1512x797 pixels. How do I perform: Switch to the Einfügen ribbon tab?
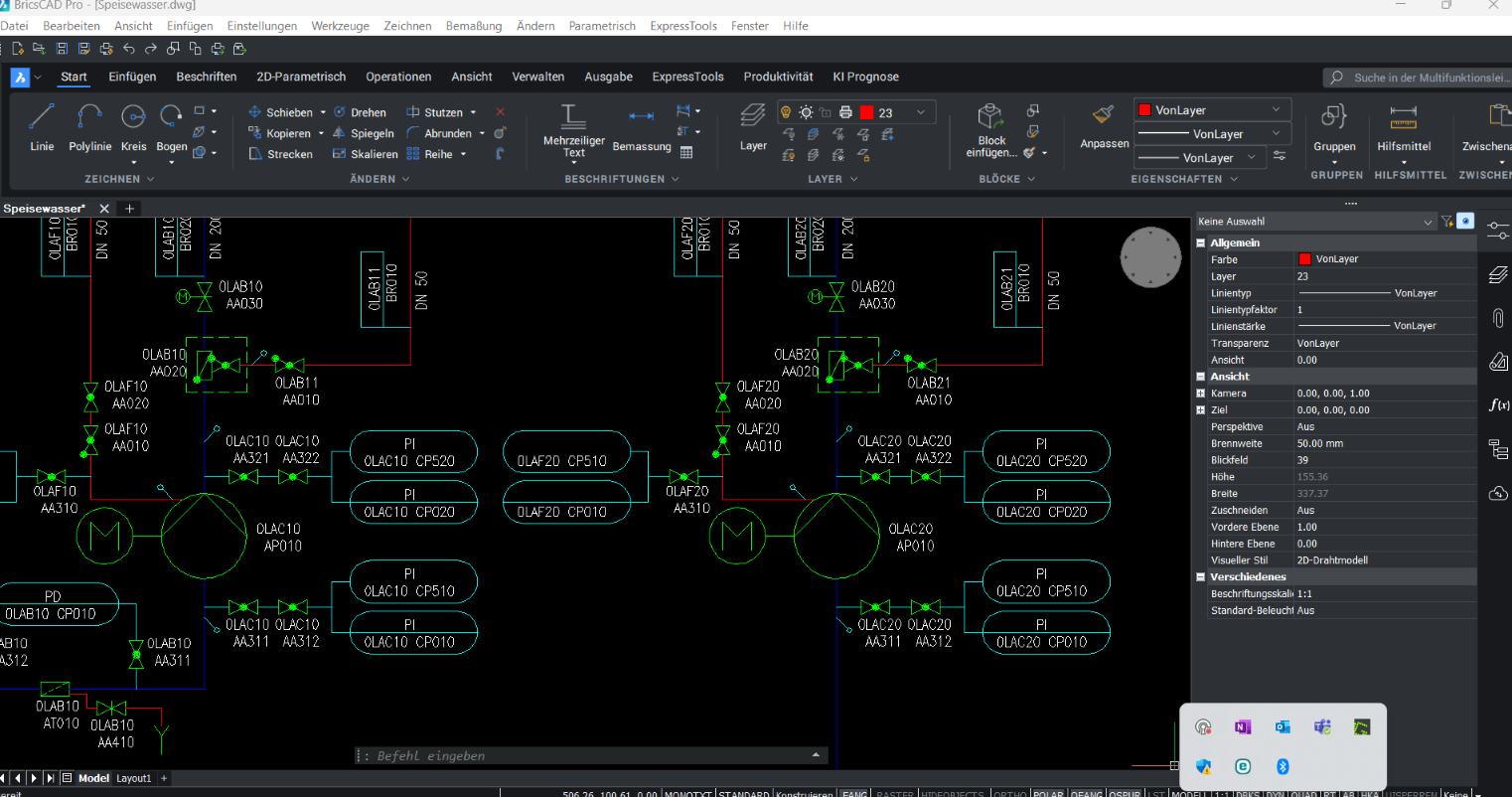(x=132, y=77)
